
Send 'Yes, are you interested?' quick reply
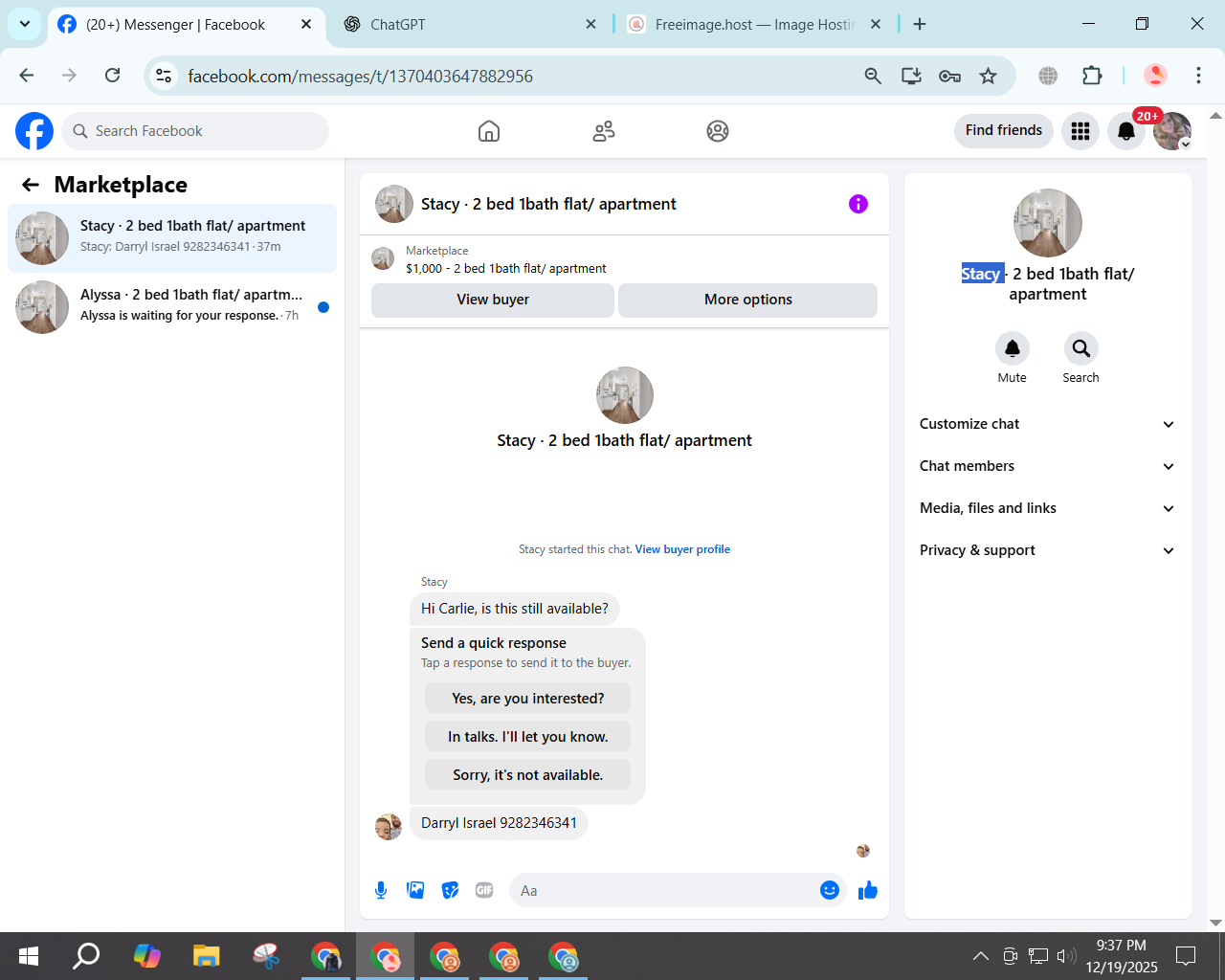click(x=527, y=699)
